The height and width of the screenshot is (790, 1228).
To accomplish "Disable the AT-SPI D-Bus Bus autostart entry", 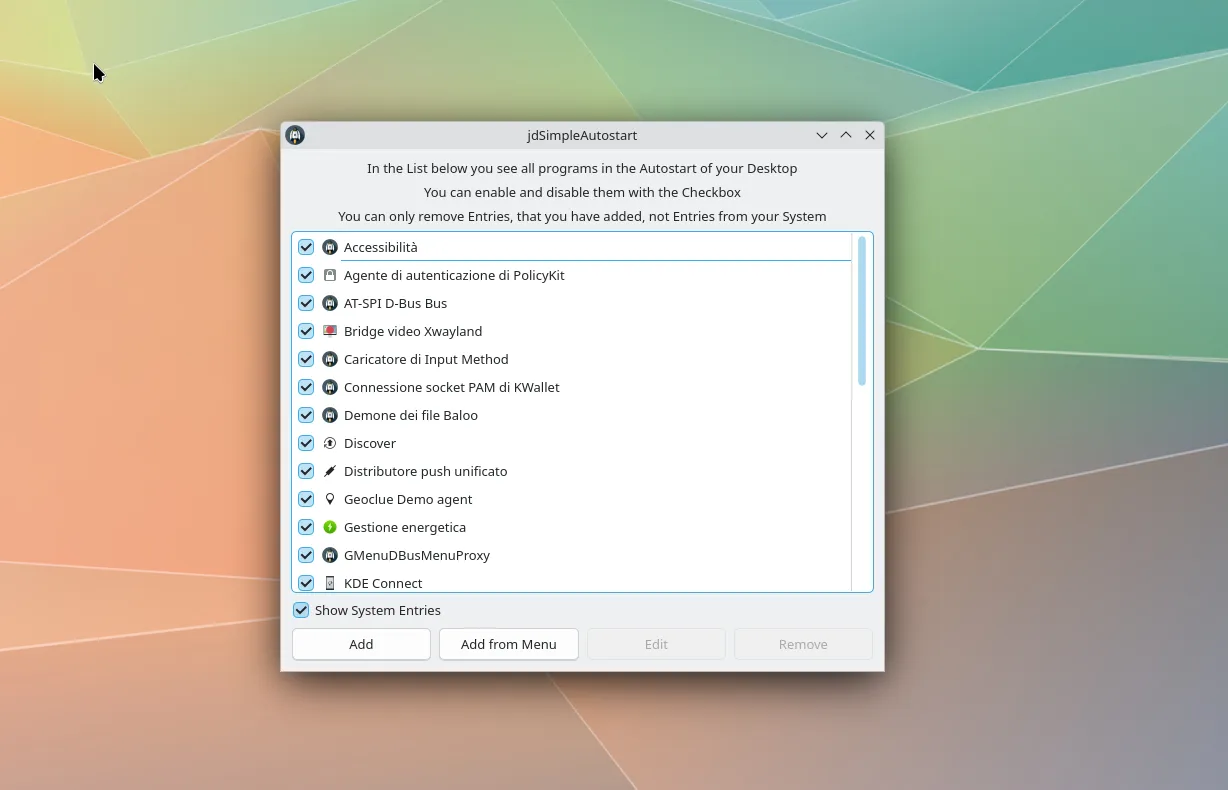I will [306, 303].
